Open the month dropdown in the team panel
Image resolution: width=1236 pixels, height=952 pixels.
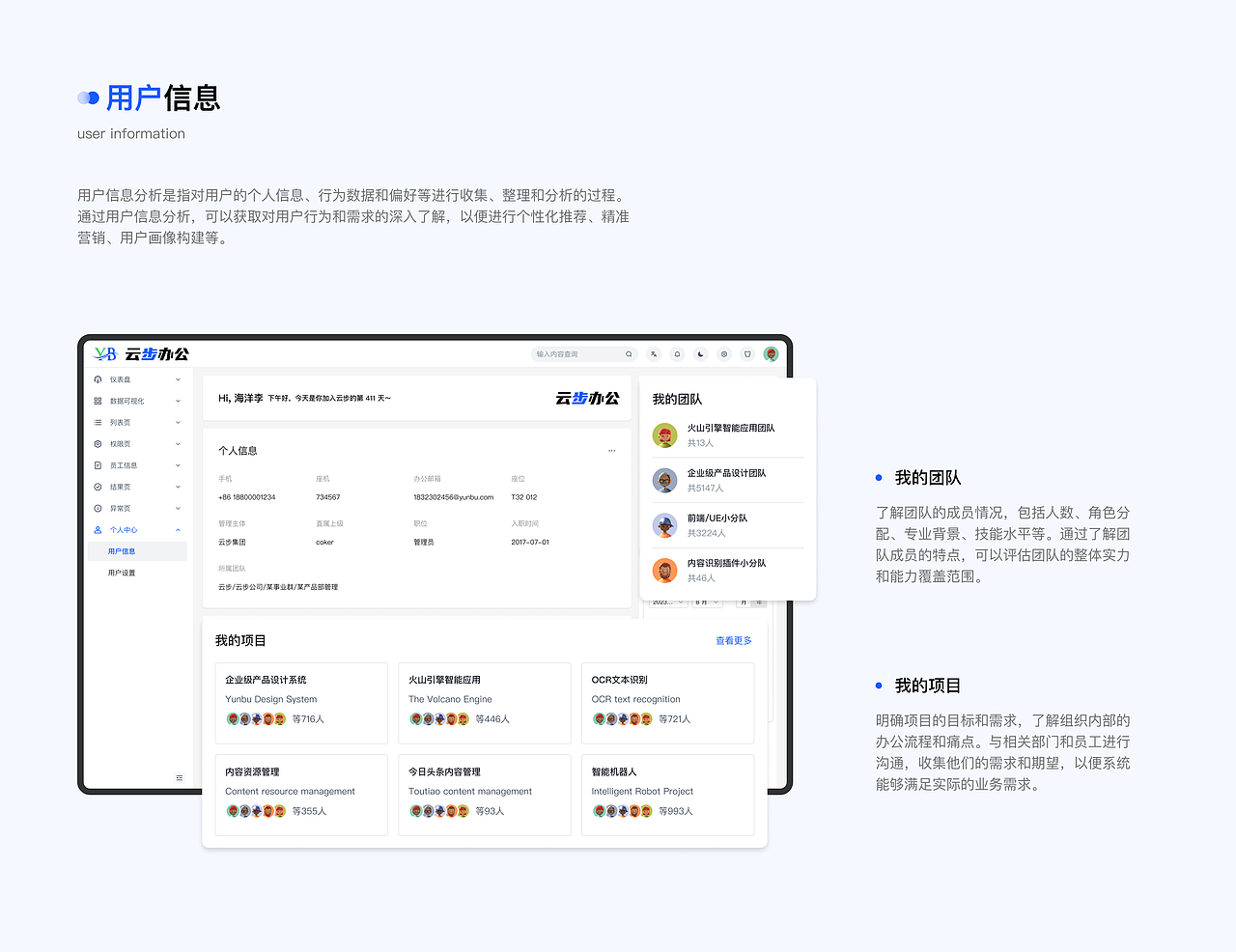pos(707,601)
